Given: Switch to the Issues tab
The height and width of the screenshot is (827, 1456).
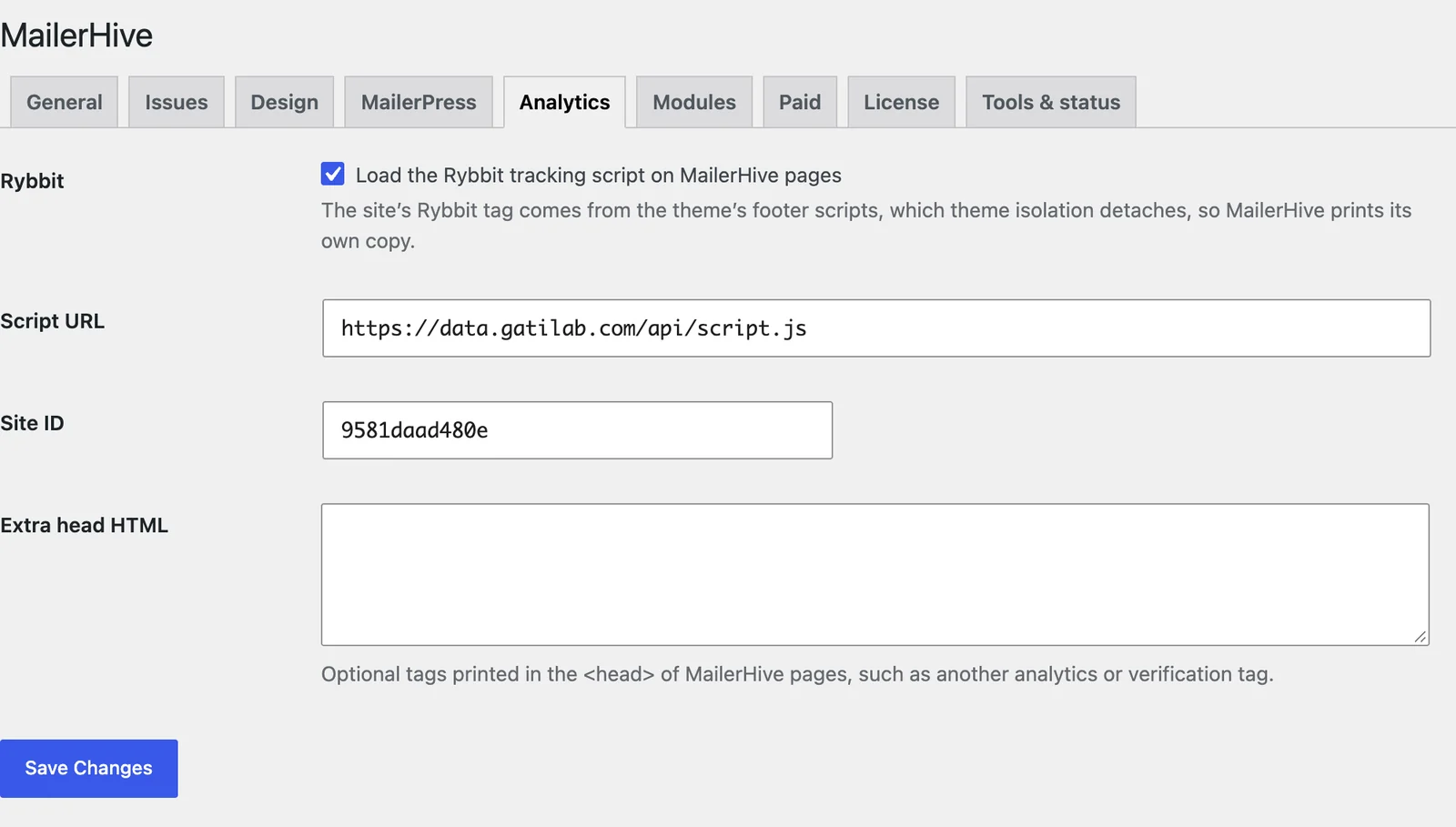Looking at the screenshot, I should pyautogui.click(x=177, y=102).
